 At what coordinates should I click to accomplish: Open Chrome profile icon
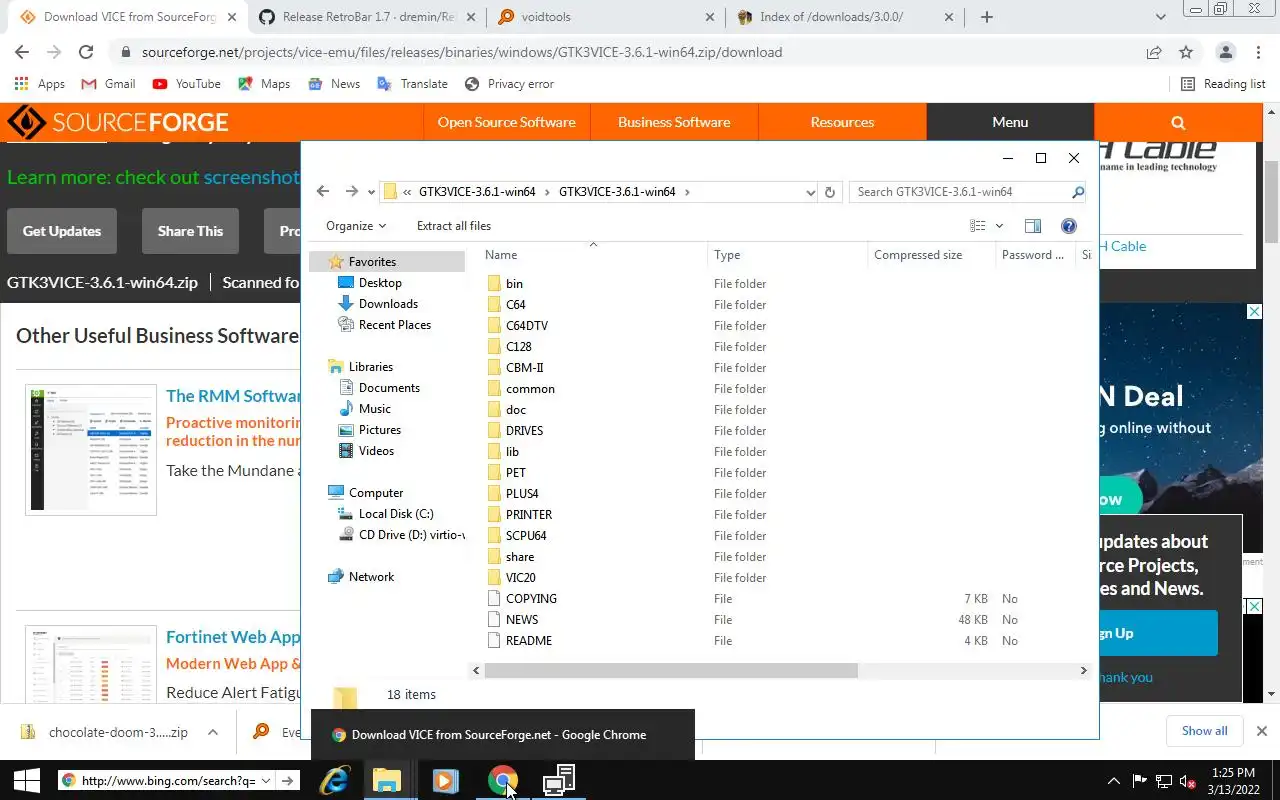coord(1225,52)
